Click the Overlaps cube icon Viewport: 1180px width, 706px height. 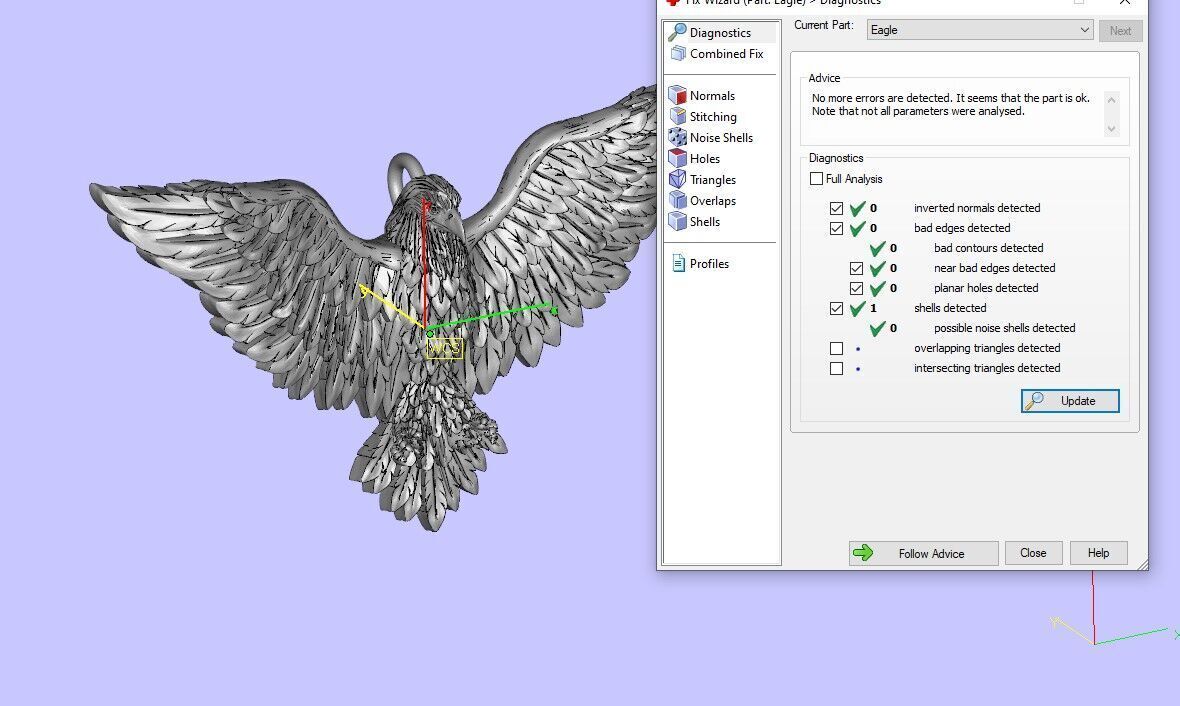coord(677,200)
